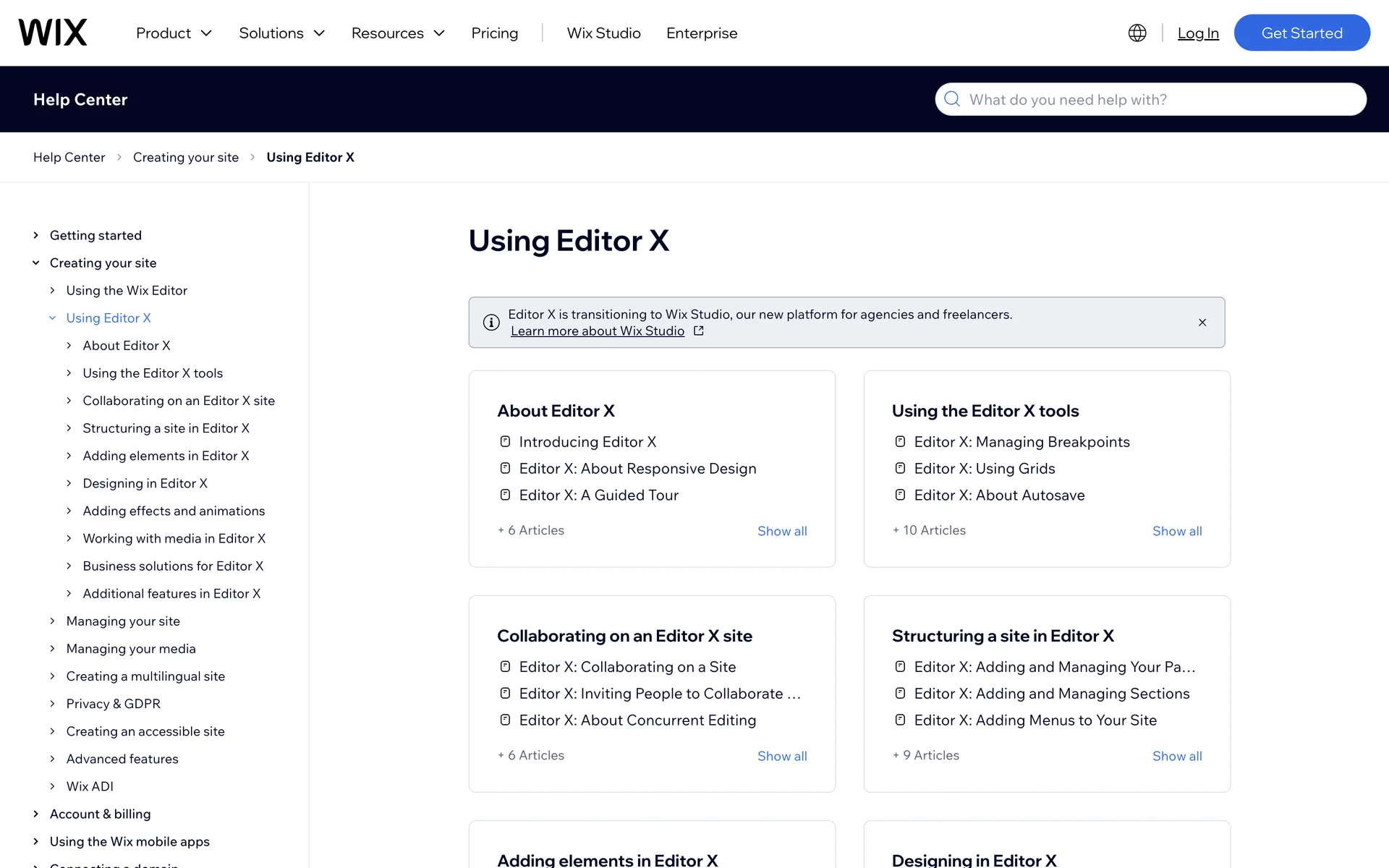Open Creating your site breadcrumb link

point(185,157)
